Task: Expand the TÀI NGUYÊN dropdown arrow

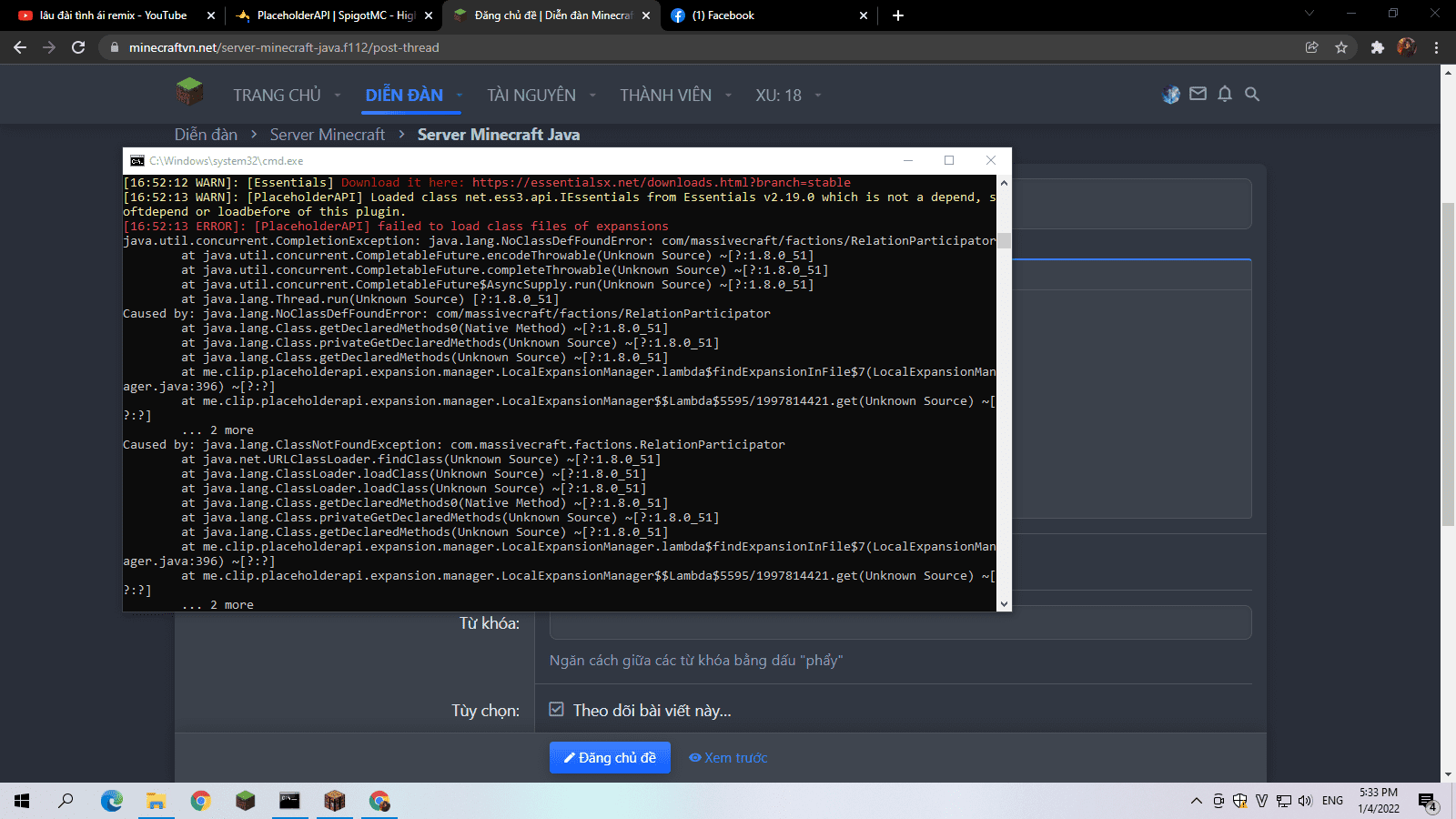Action: click(592, 96)
